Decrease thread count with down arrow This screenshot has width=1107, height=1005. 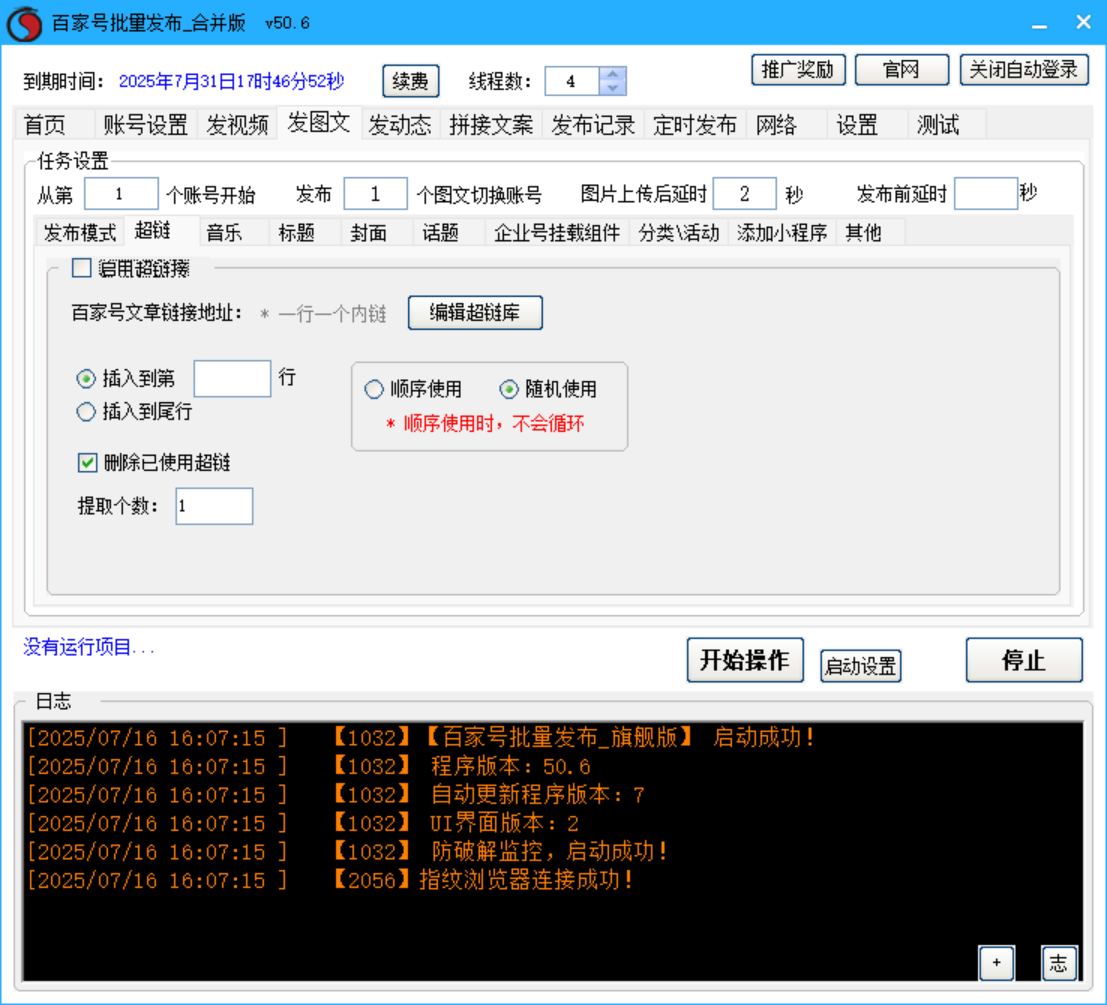[x=612, y=88]
